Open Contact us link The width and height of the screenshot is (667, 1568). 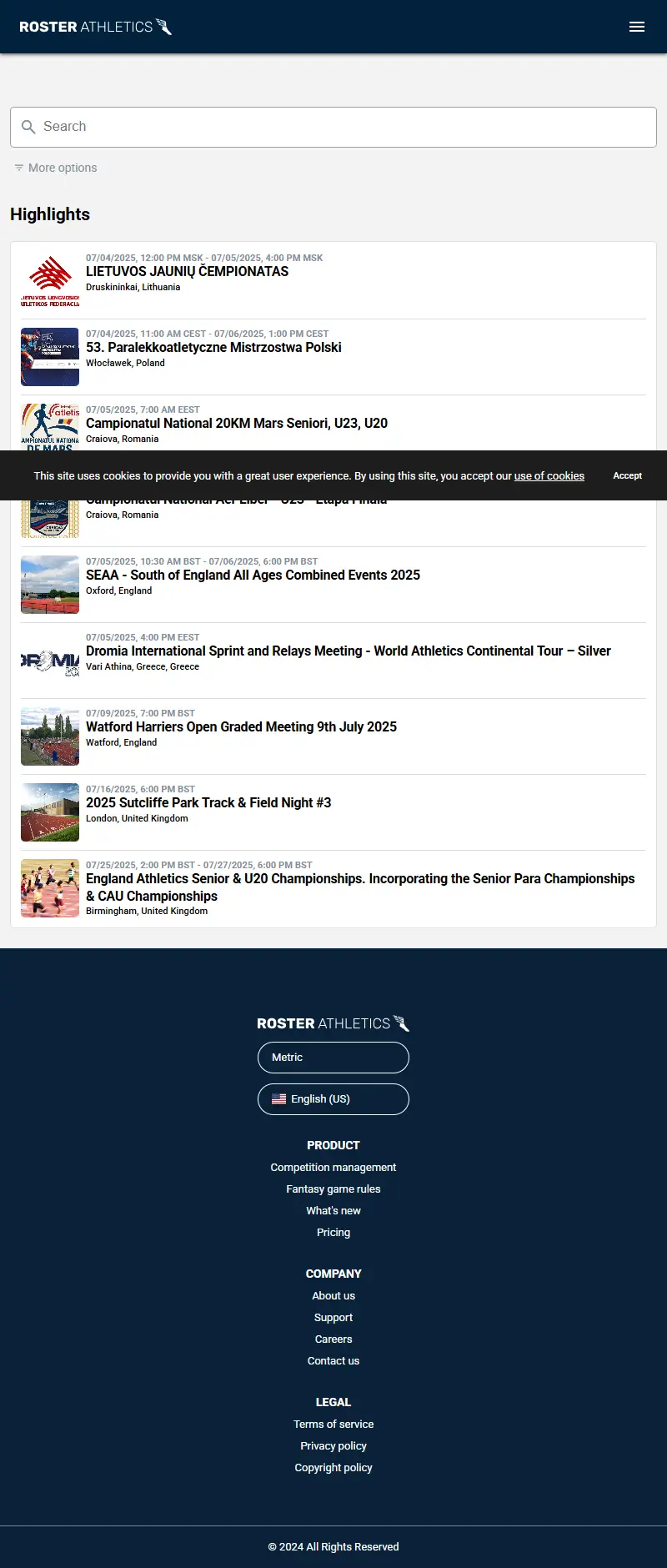[x=333, y=1361]
